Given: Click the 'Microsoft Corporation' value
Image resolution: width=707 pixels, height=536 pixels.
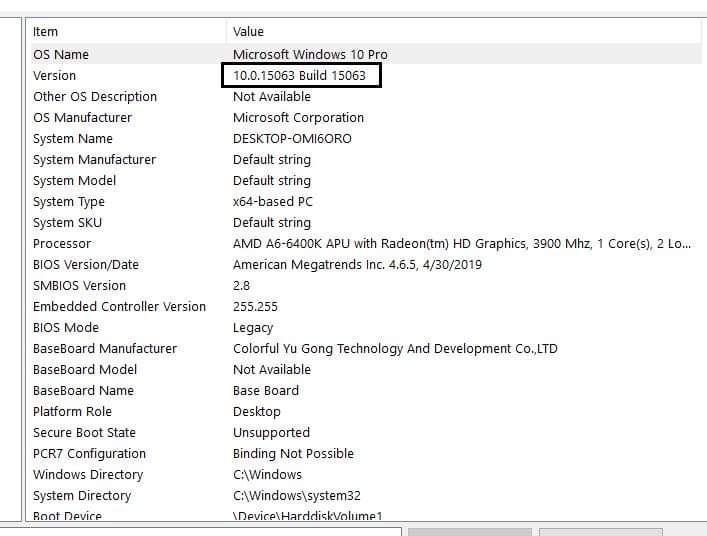Looking at the screenshot, I should coord(298,118).
